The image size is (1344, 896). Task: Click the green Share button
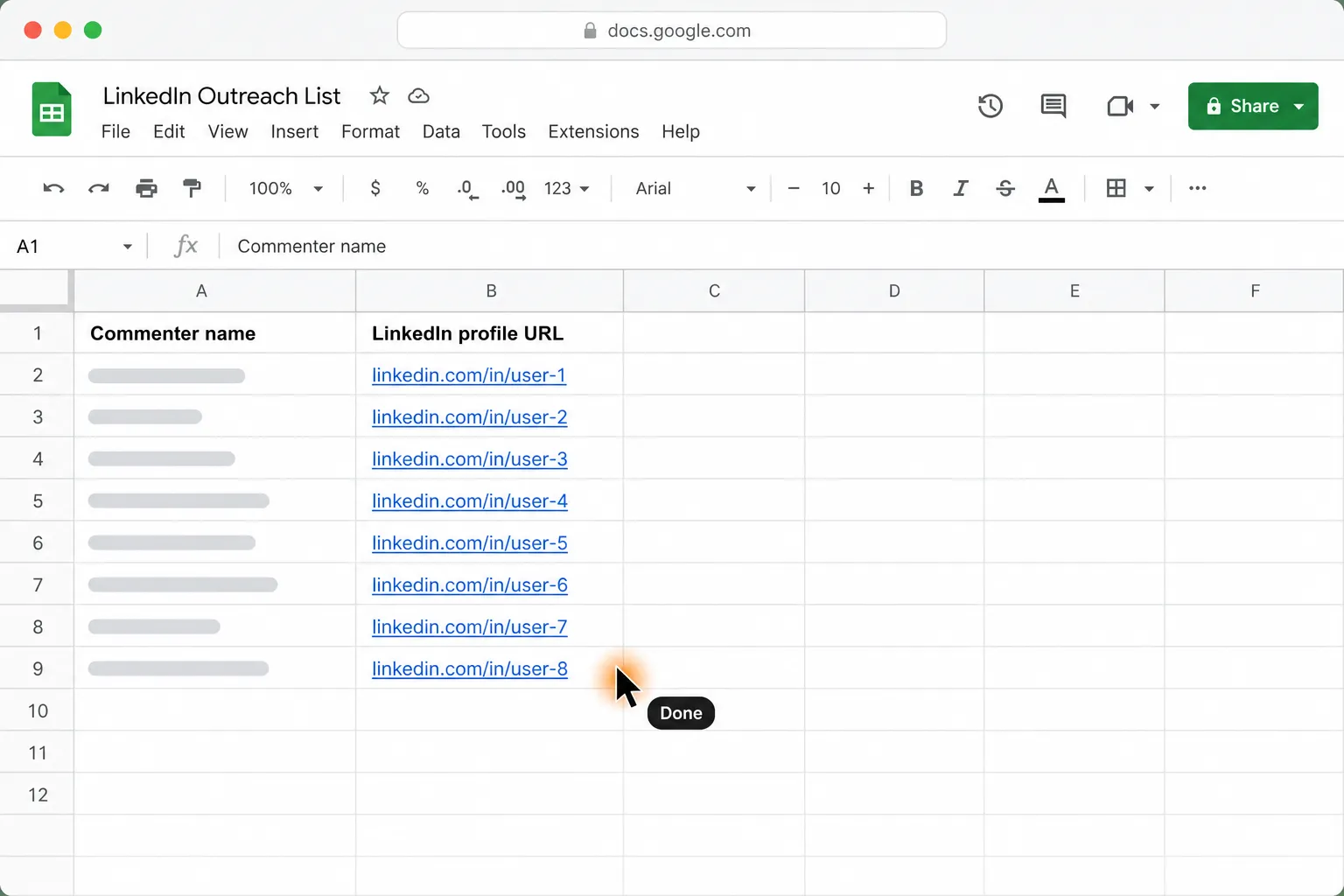click(x=1253, y=106)
